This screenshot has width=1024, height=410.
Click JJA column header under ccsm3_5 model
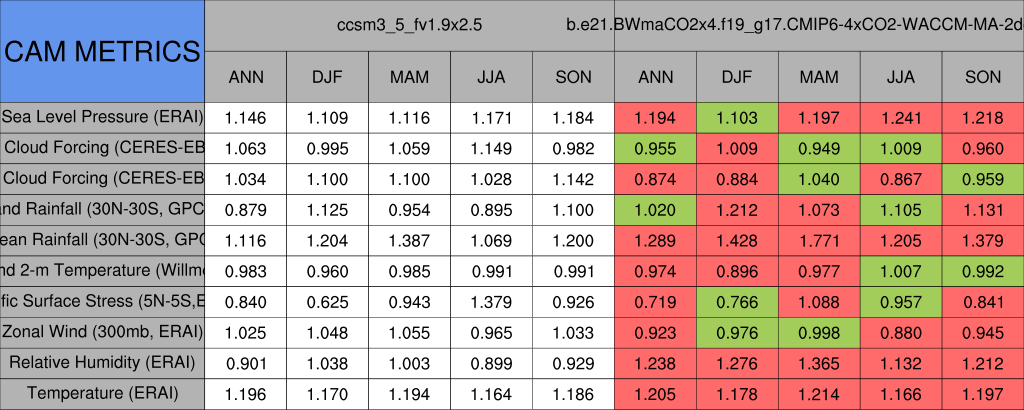pos(491,76)
